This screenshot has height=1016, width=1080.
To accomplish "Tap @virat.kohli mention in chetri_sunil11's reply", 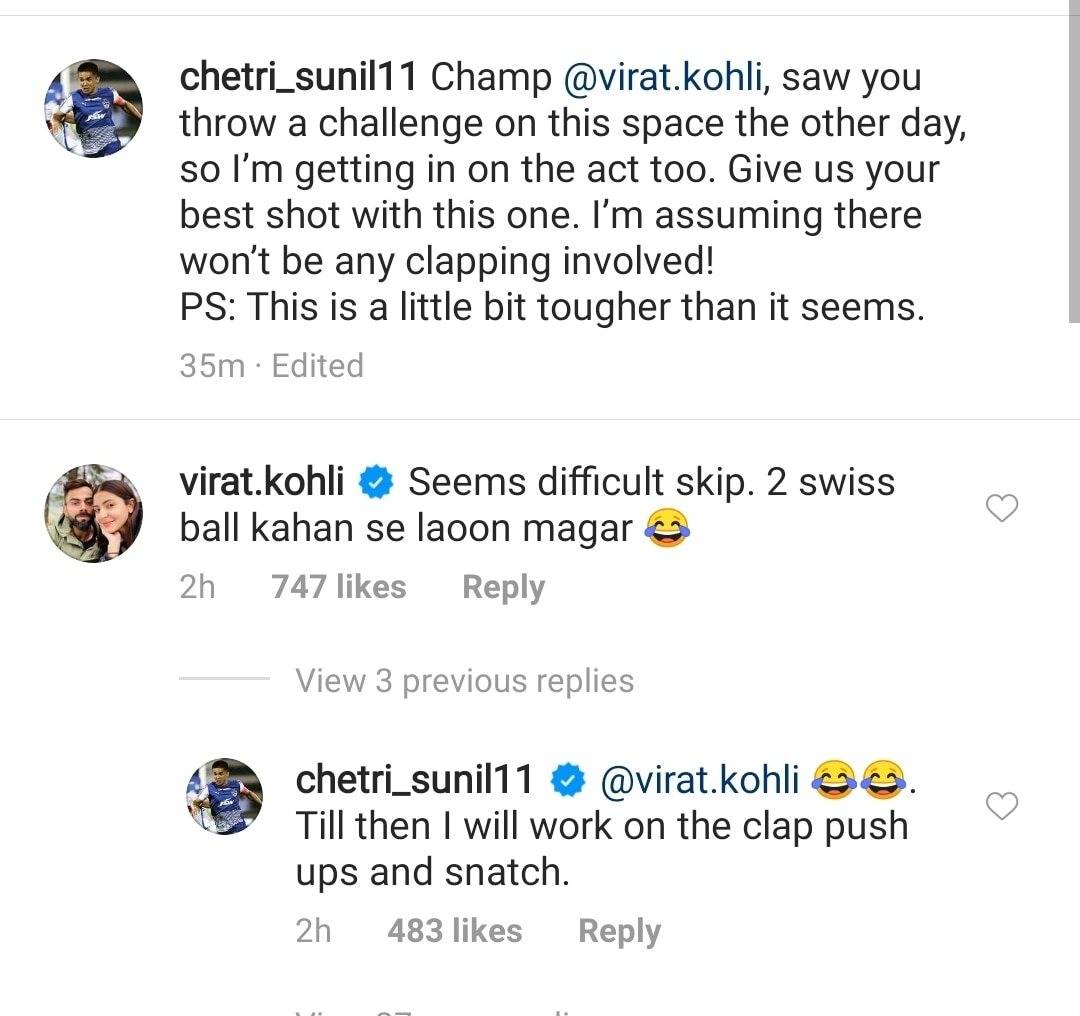I will tap(699, 780).
